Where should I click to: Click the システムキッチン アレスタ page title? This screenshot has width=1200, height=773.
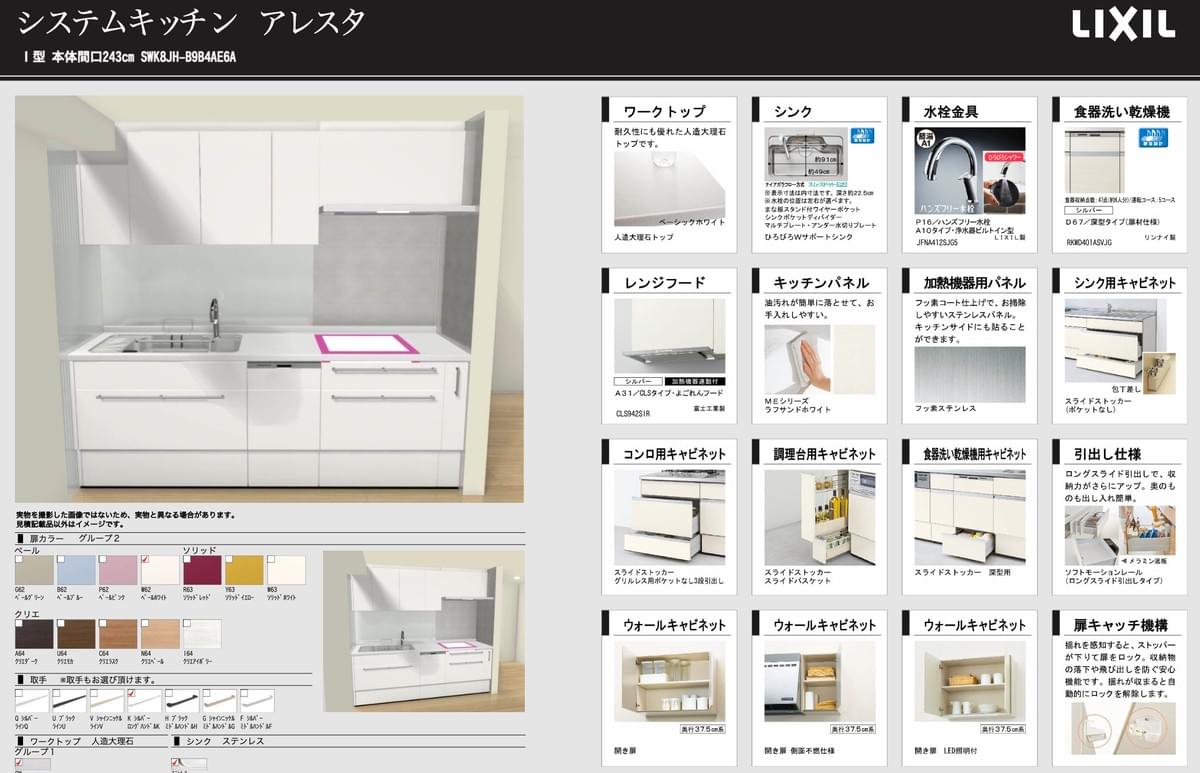point(191,21)
